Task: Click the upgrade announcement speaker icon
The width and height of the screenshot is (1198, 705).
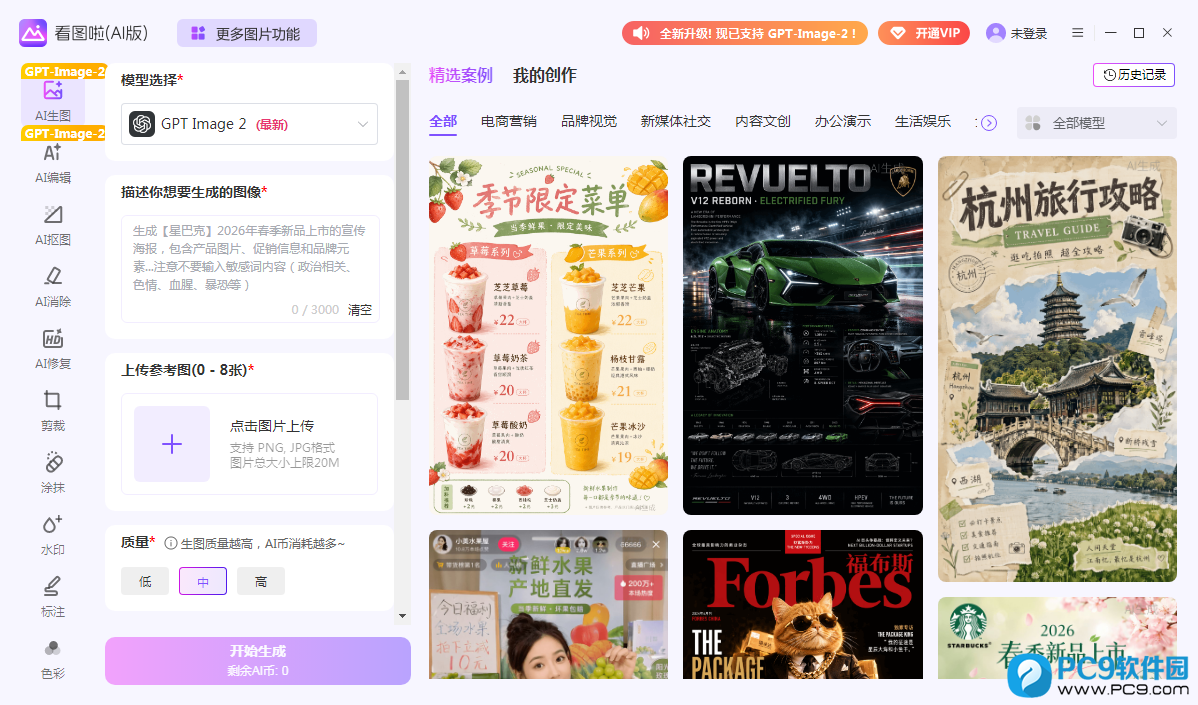Action: [640, 33]
